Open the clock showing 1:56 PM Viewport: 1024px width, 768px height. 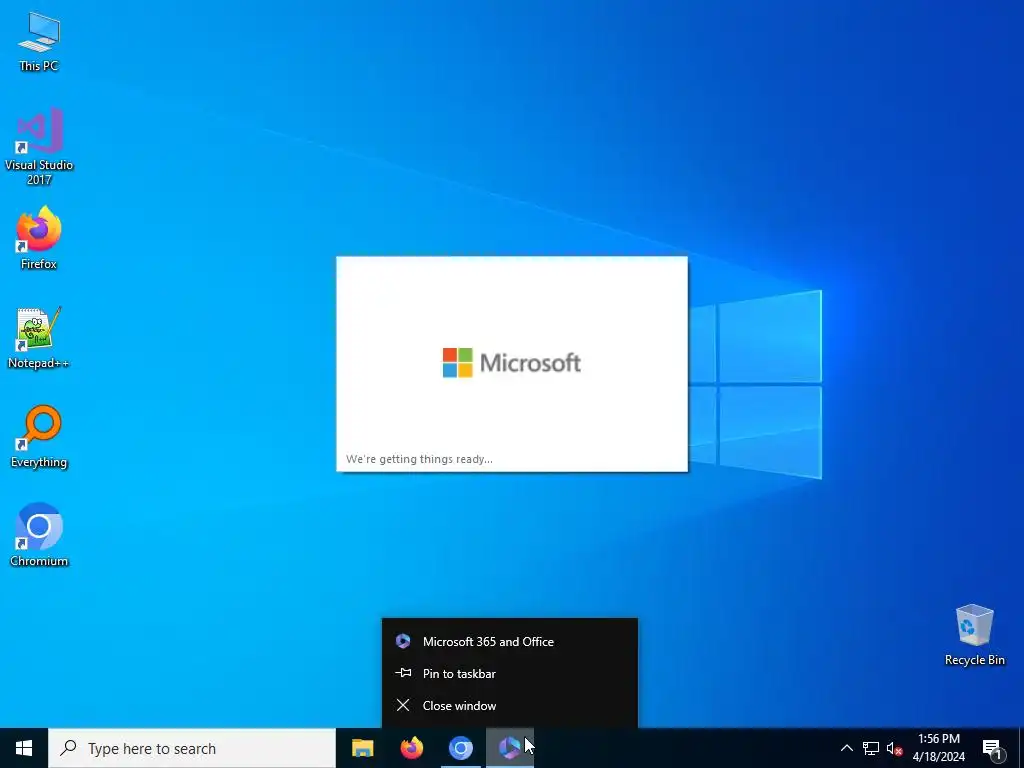pos(939,748)
